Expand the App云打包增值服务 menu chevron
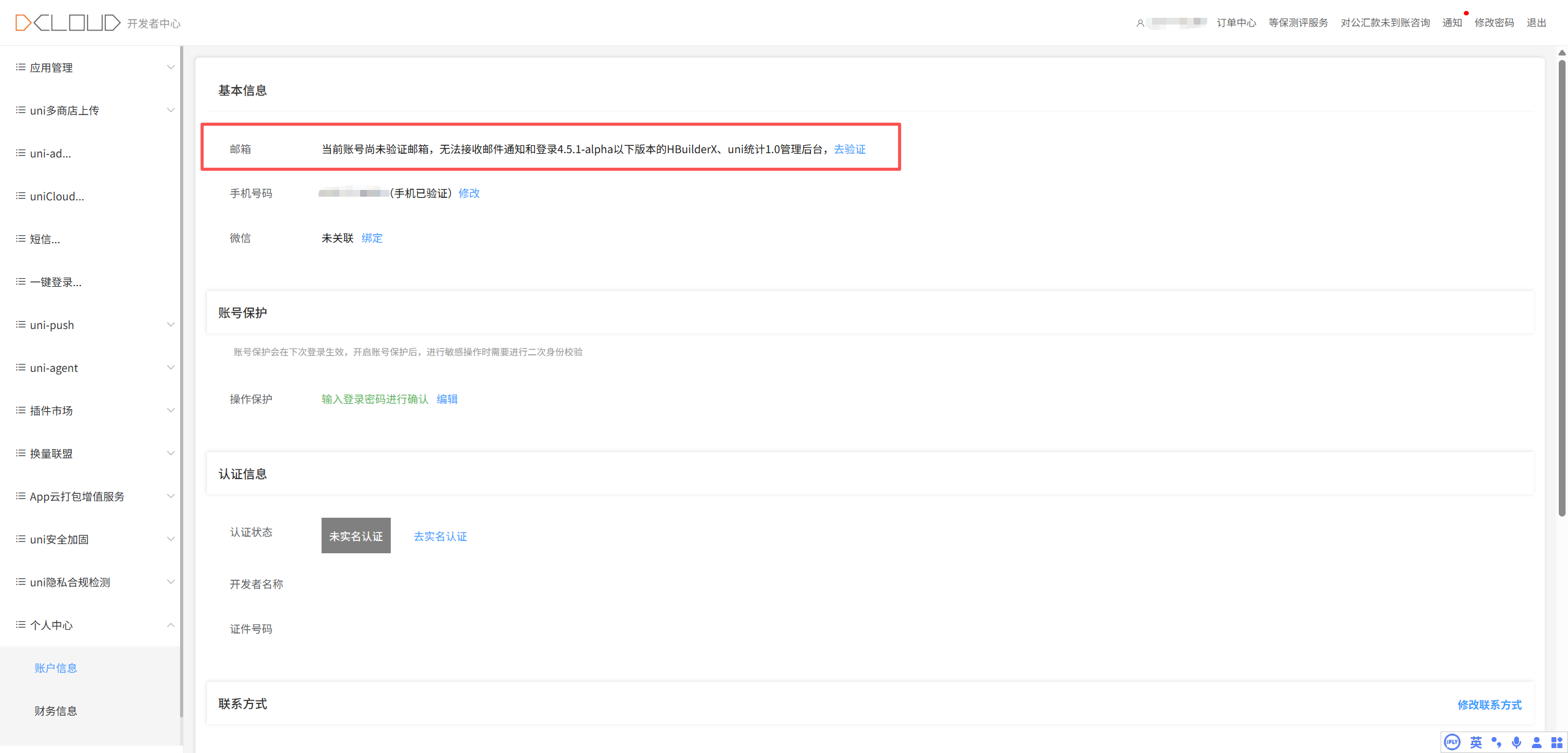 171,496
